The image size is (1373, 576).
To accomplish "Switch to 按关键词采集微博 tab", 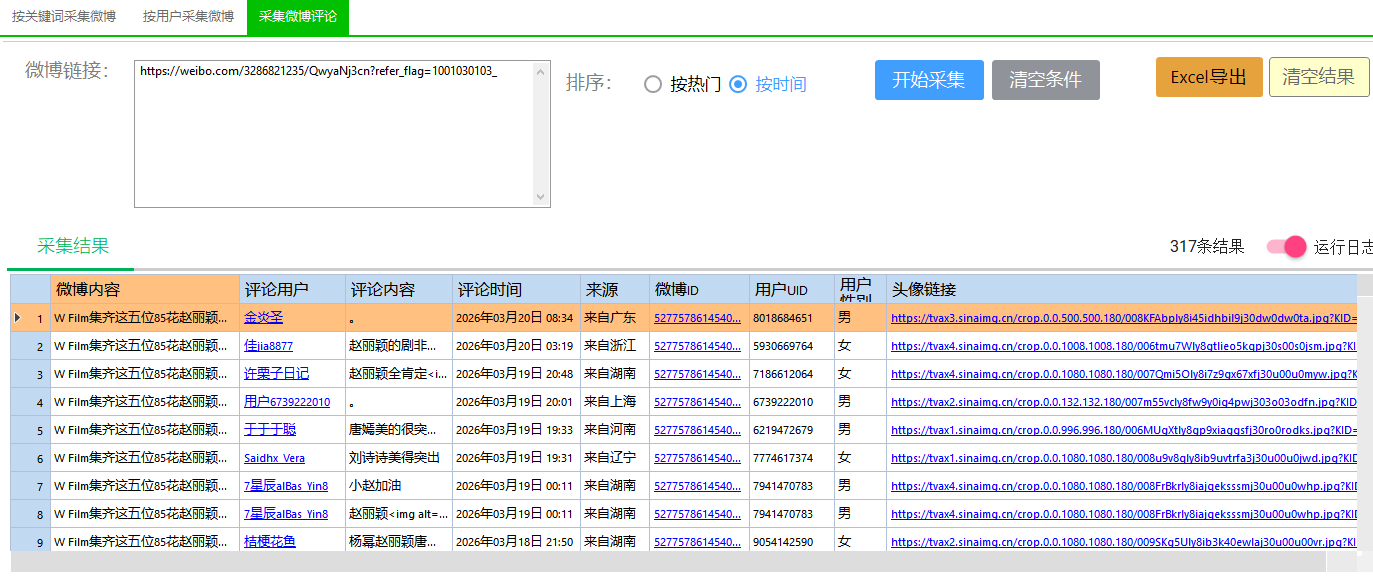I will (63, 17).
